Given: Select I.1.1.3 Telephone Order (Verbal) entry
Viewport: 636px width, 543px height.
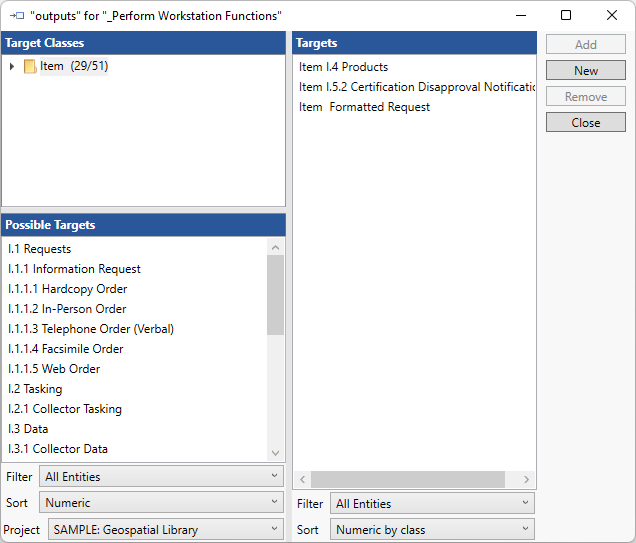Looking at the screenshot, I should [x=91, y=329].
